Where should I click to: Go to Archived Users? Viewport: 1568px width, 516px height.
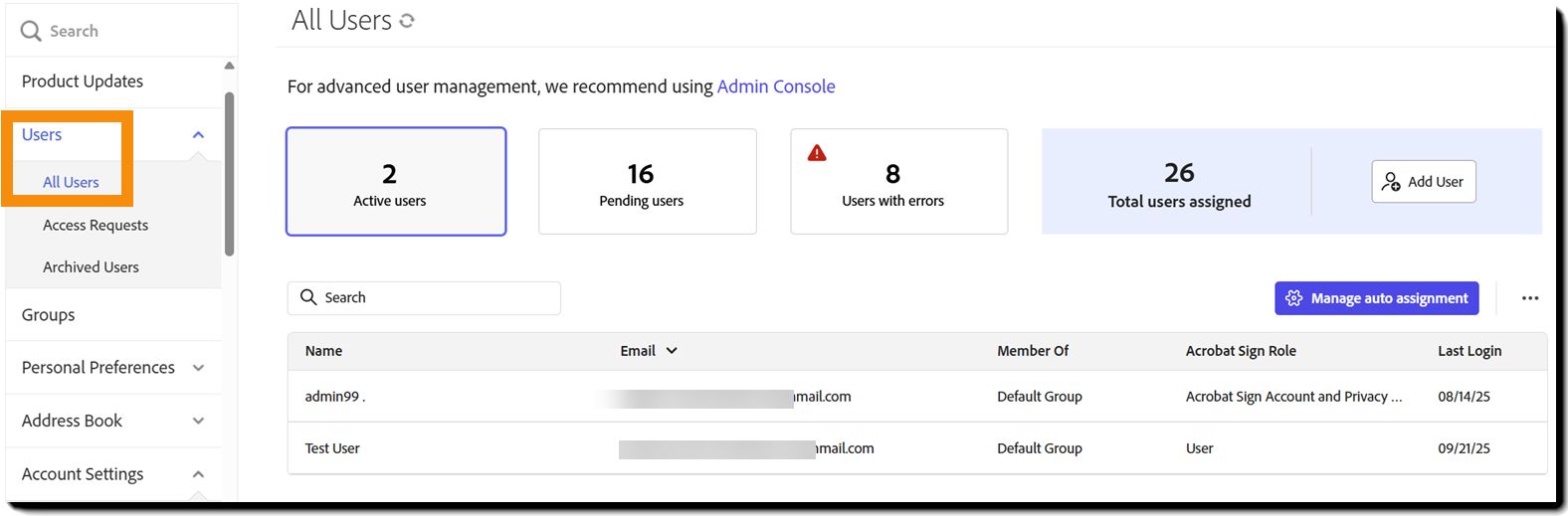[91, 267]
